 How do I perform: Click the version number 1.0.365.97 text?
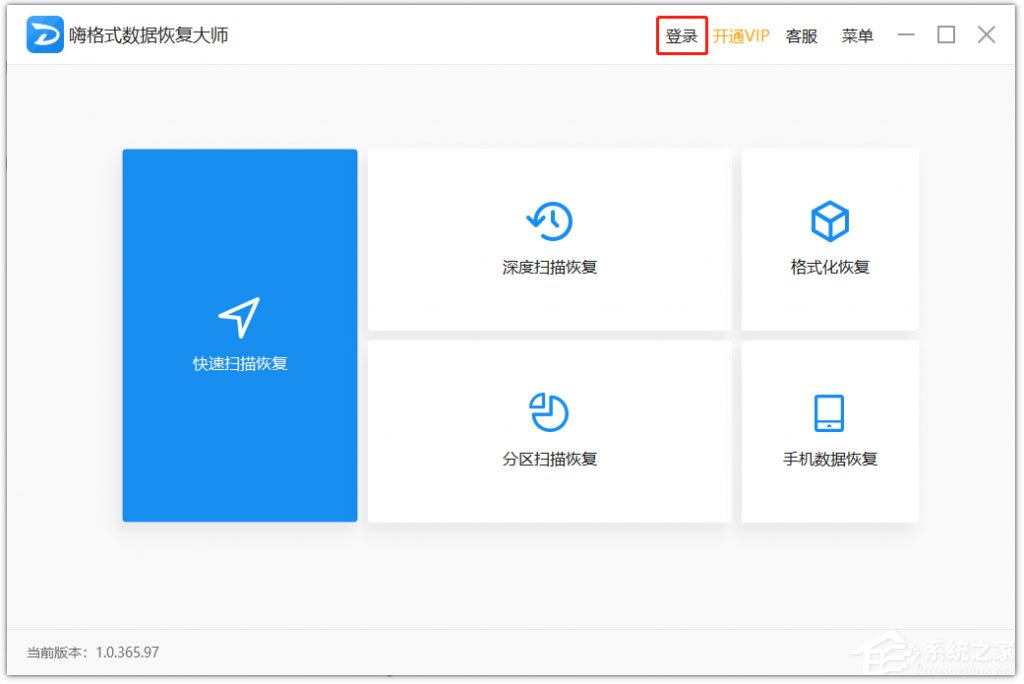(x=128, y=648)
